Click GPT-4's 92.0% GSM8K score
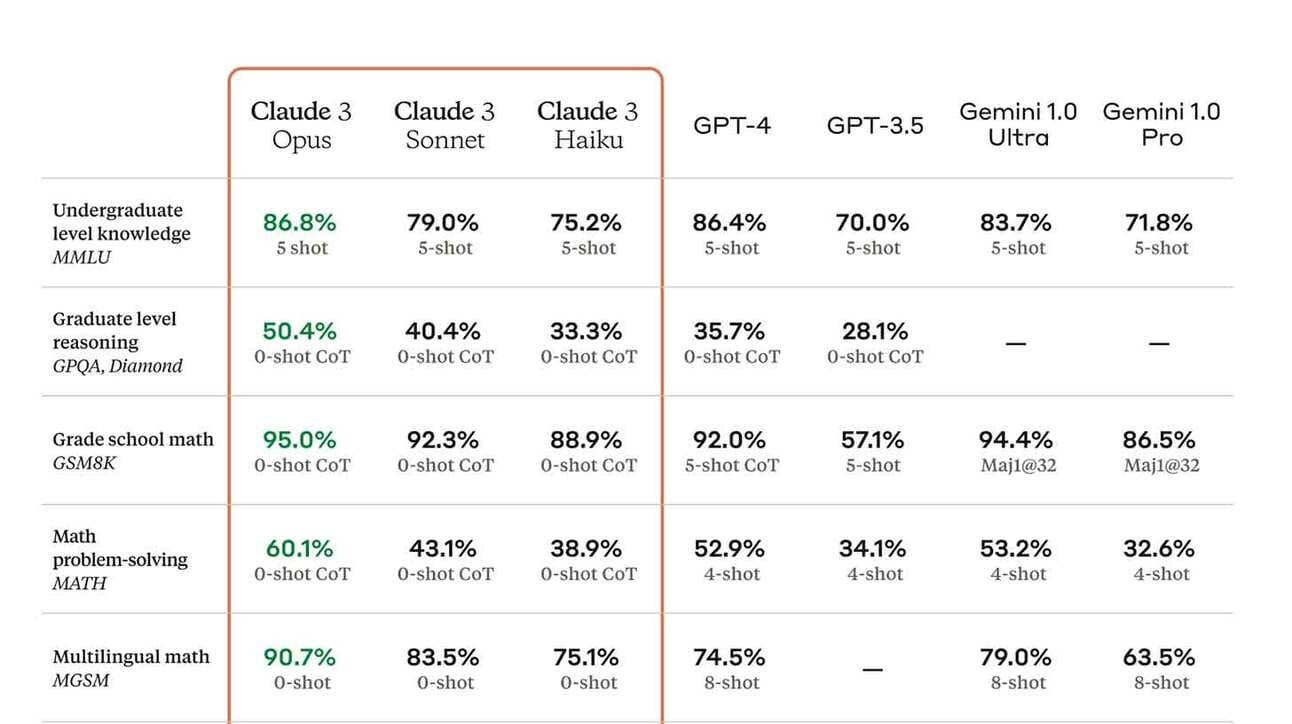This screenshot has height=724, width=1292. pyautogui.click(x=729, y=440)
